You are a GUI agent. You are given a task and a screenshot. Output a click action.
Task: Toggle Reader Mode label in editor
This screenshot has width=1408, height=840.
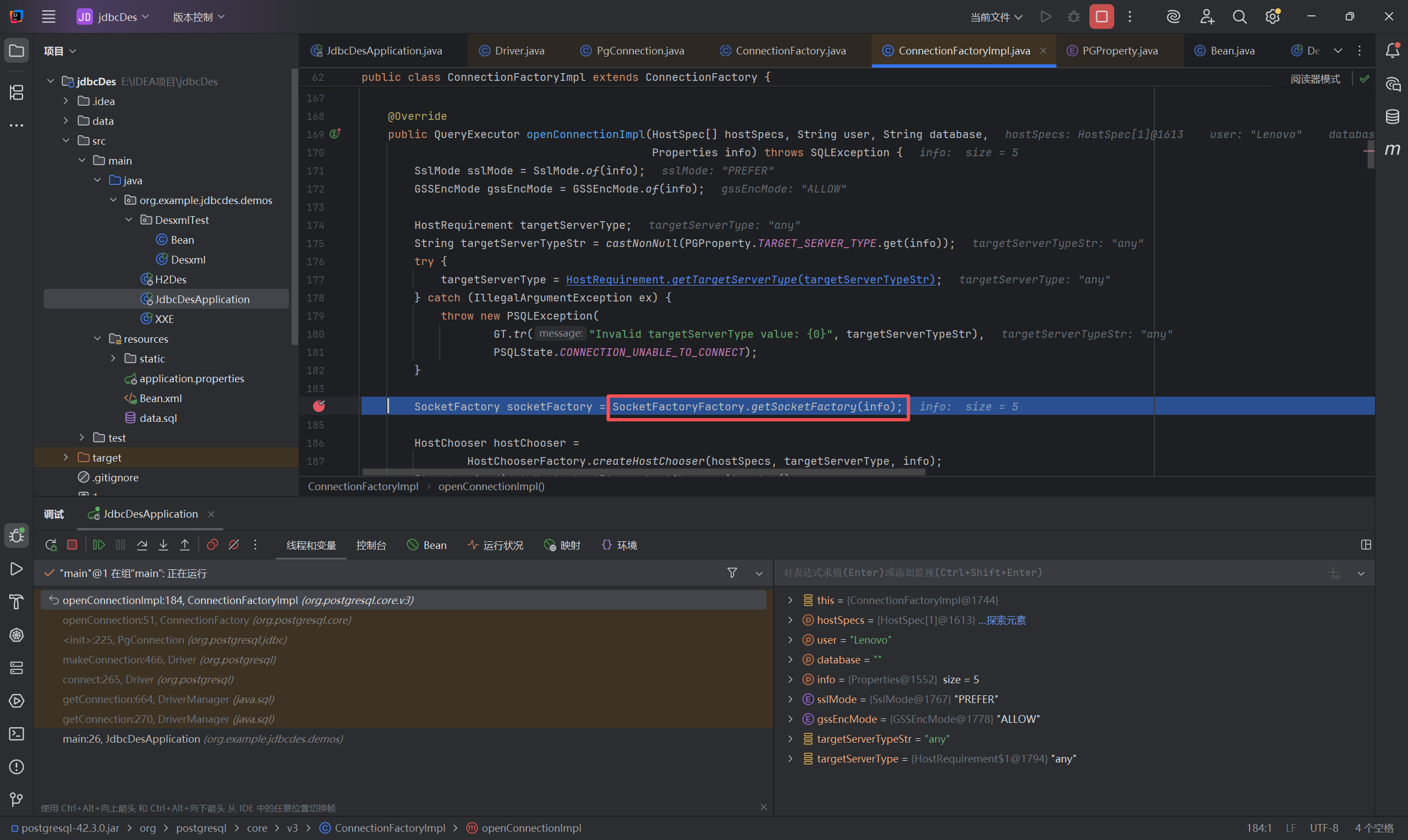click(x=1314, y=79)
